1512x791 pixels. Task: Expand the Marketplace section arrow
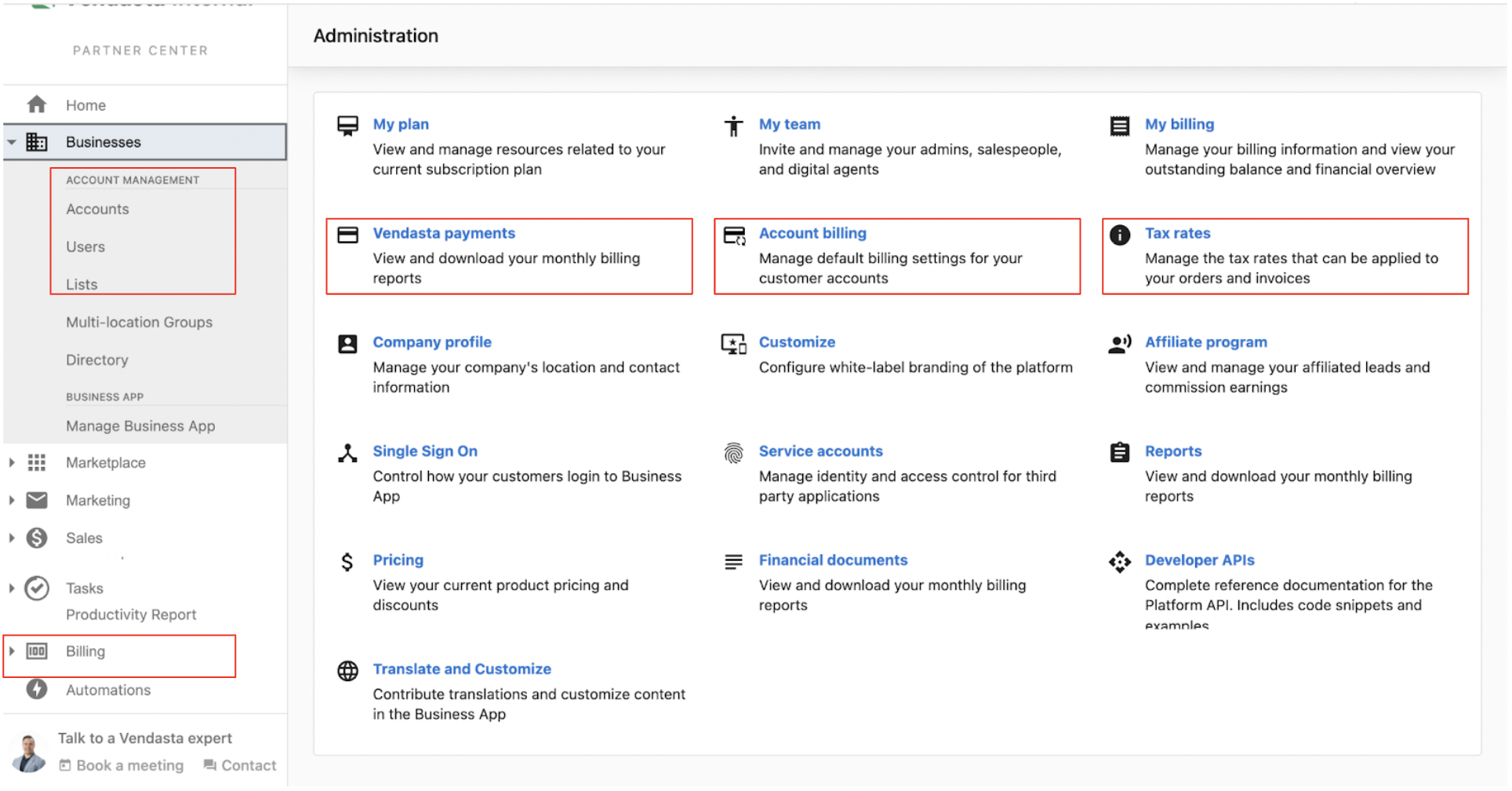point(12,463)
